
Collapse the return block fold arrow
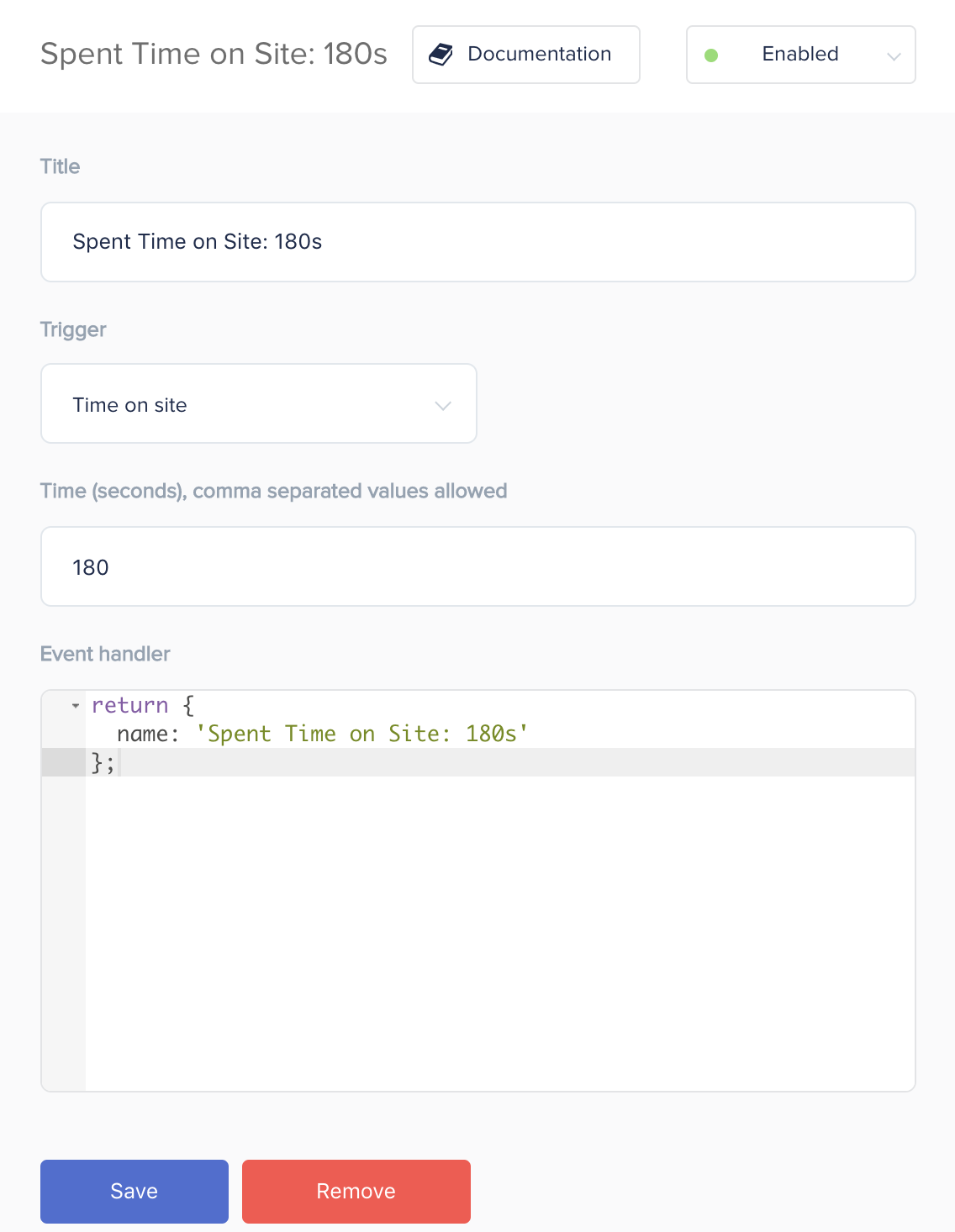click(76, 705)
